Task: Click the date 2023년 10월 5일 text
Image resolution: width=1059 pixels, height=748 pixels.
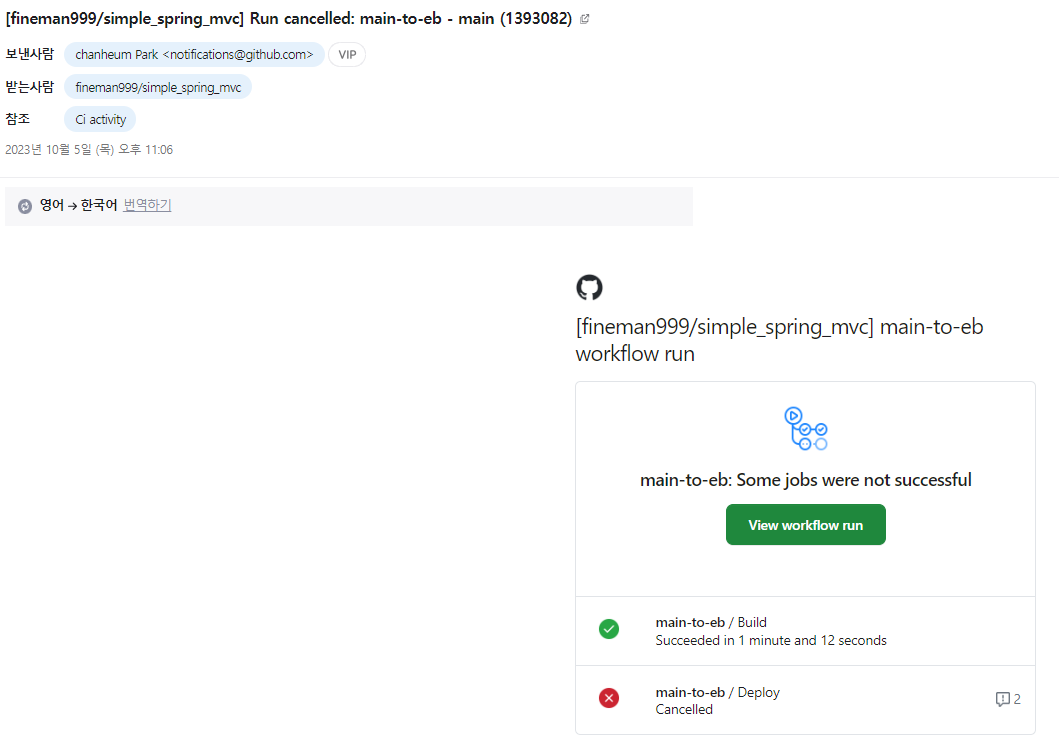Action: [89, 149]
